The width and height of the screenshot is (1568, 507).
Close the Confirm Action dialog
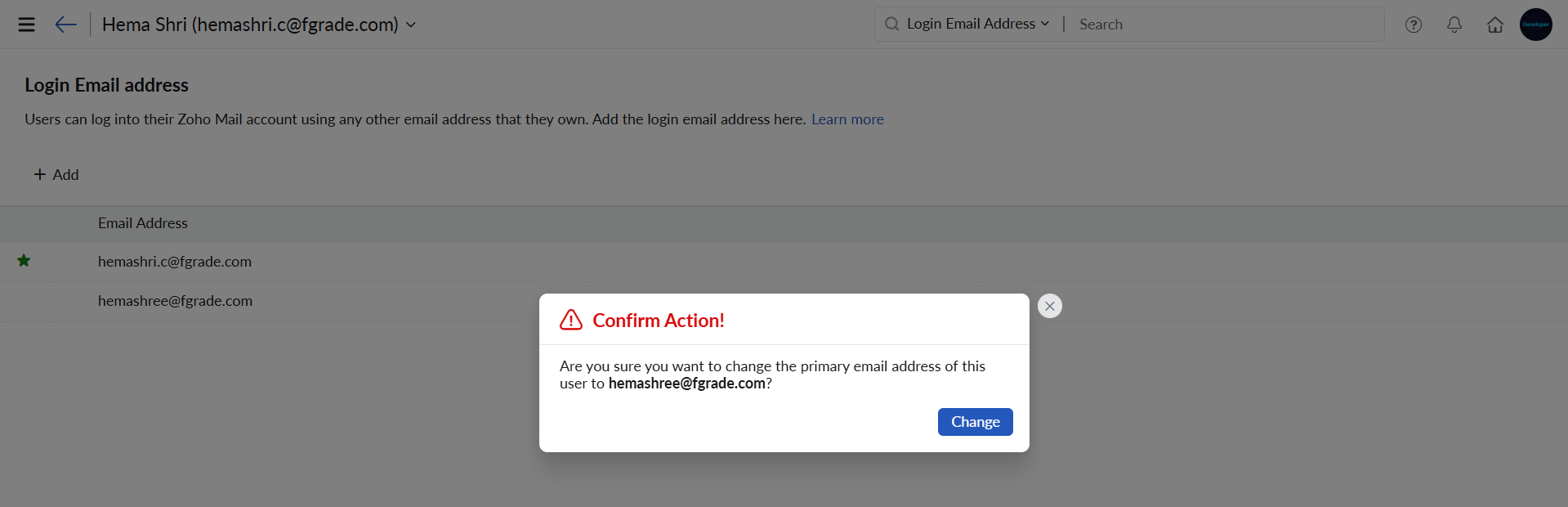pyautogui.click(x=1050, y=306)
